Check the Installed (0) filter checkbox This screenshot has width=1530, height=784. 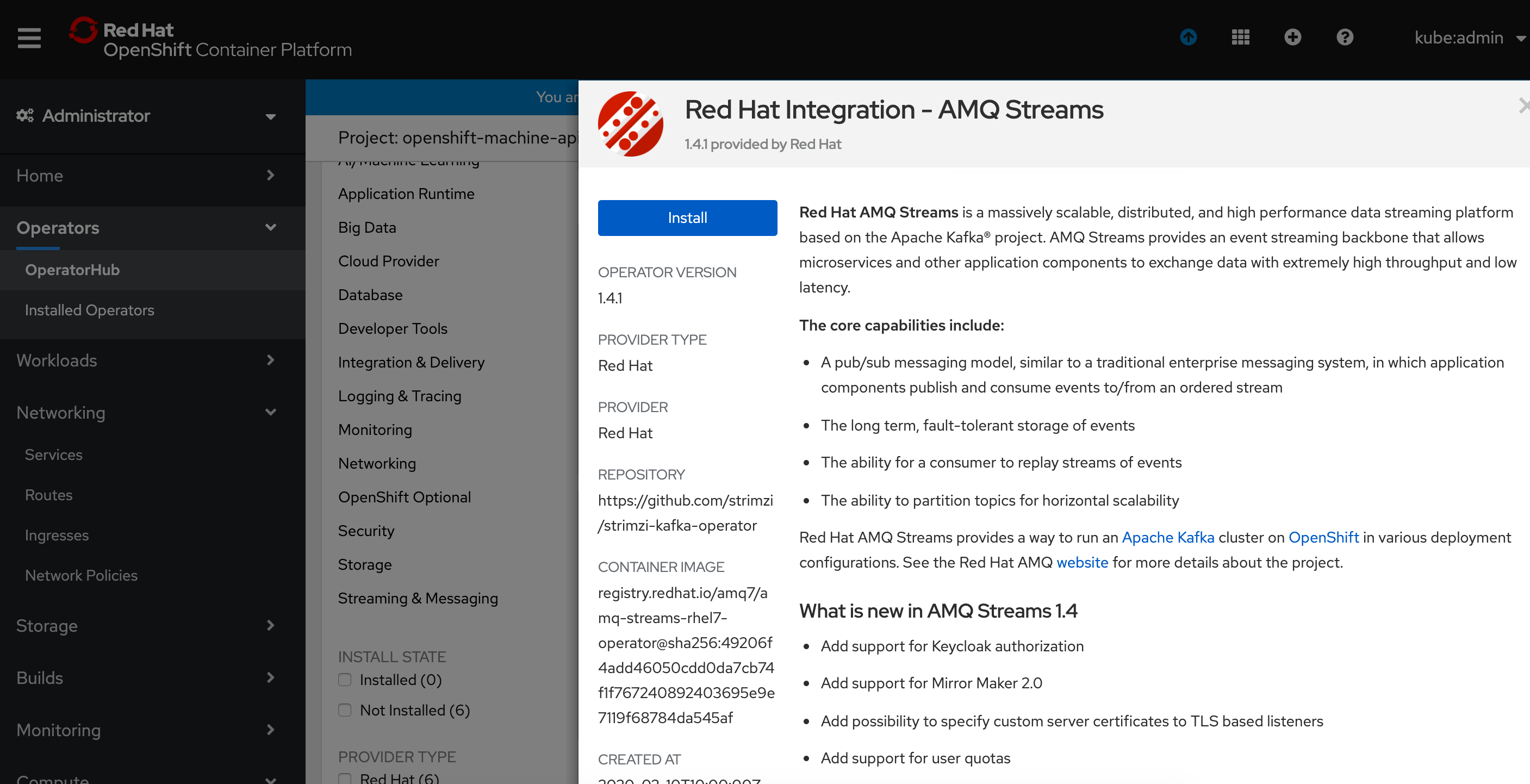(x=345, y=680)
